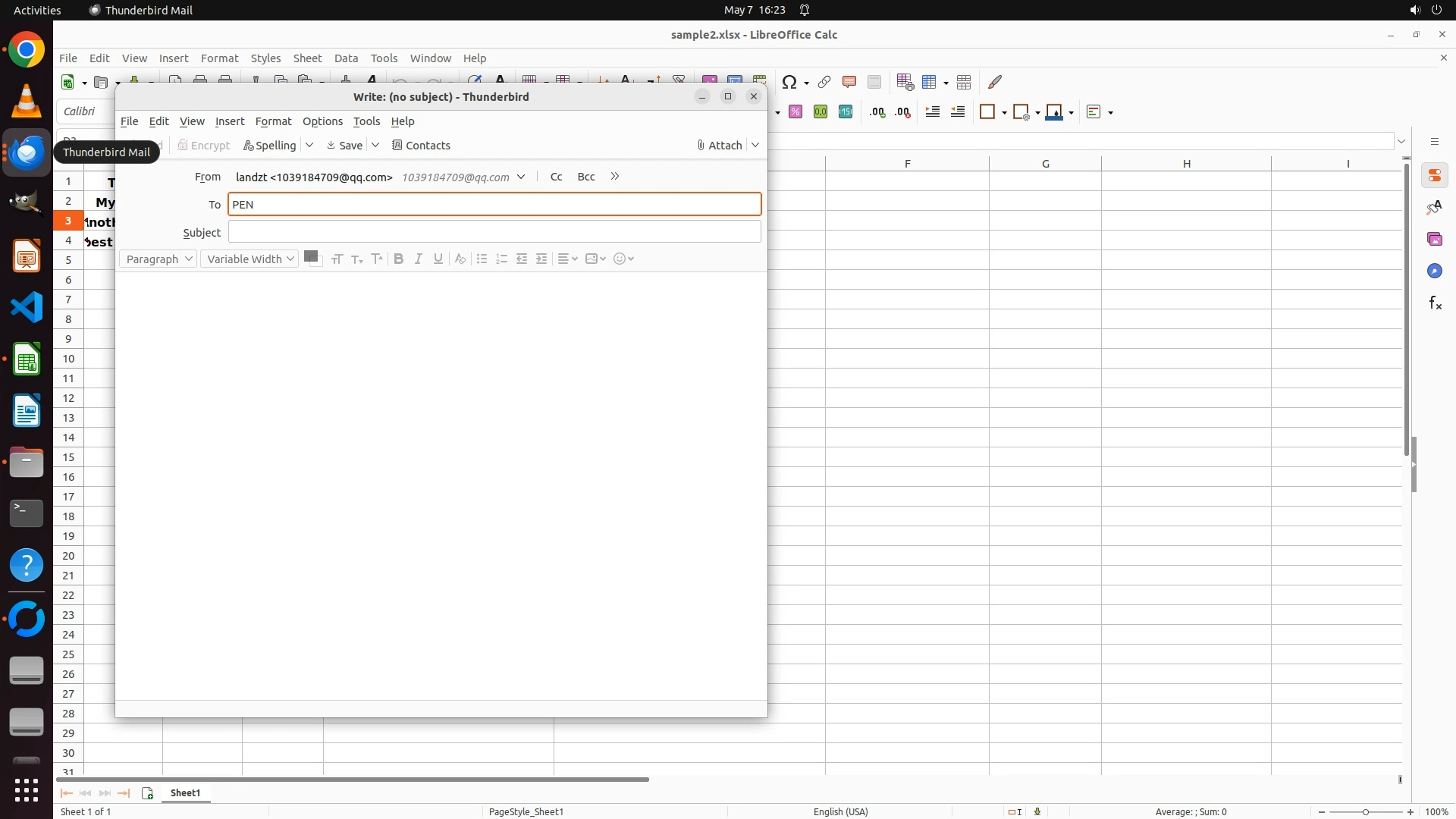Open the Variable Width font dropdown
Image resolution: width=1456 pixels, height=819 pixels.
[x=249, y=259]
